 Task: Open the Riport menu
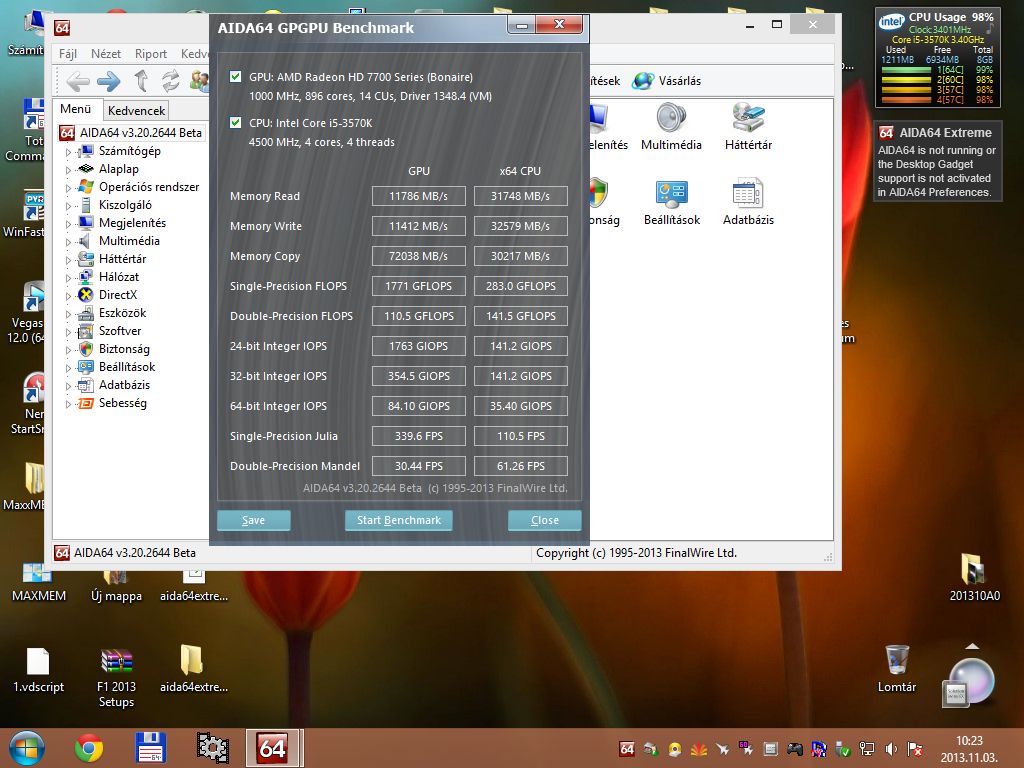[151, 54]
